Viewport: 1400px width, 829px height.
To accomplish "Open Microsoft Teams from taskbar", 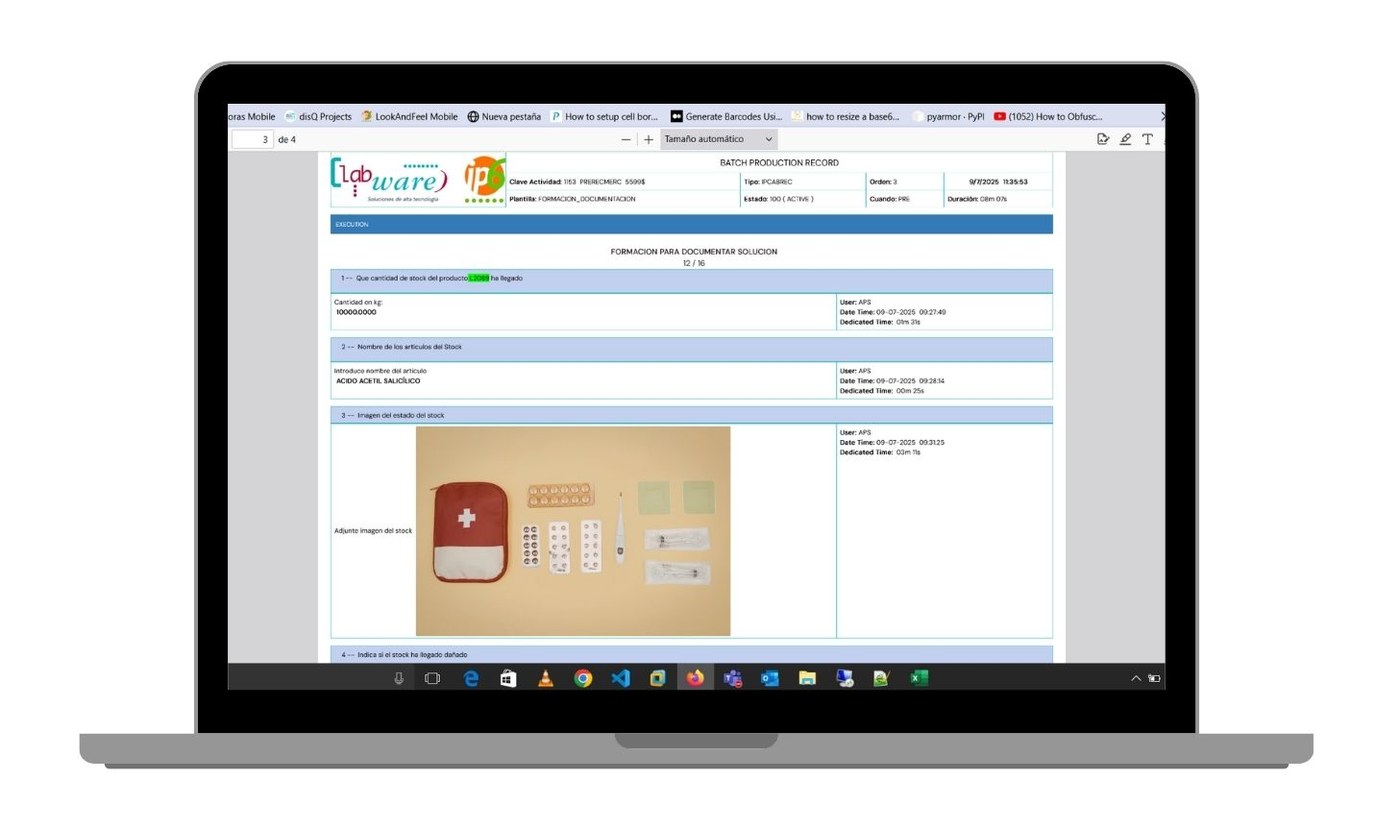I will coord(733,678).
